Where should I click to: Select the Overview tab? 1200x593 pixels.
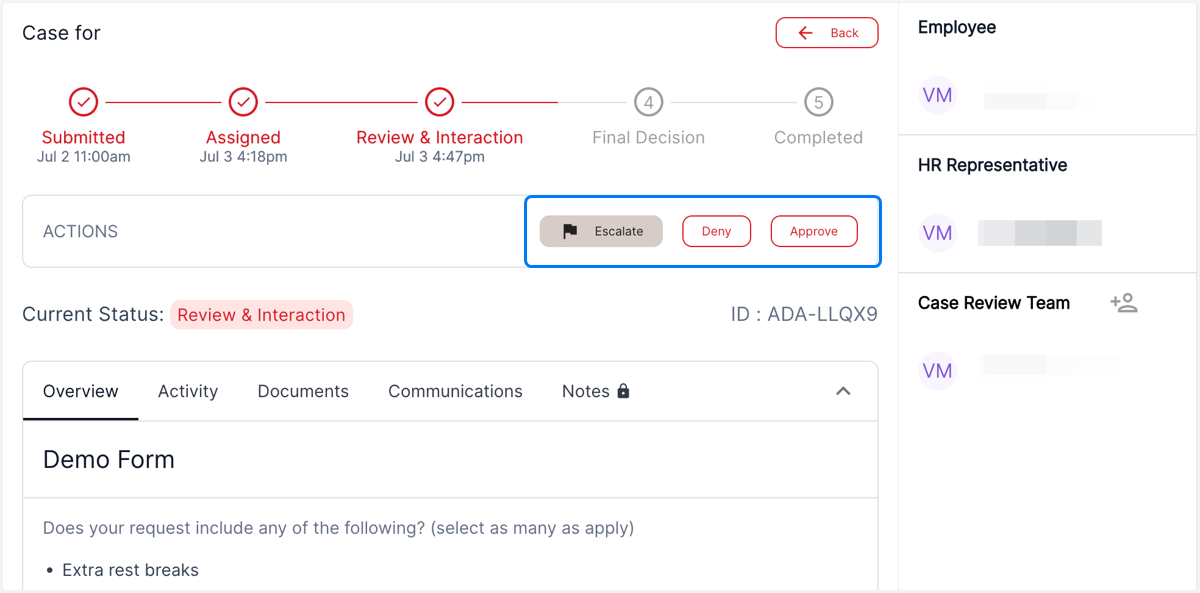(81, 391)
